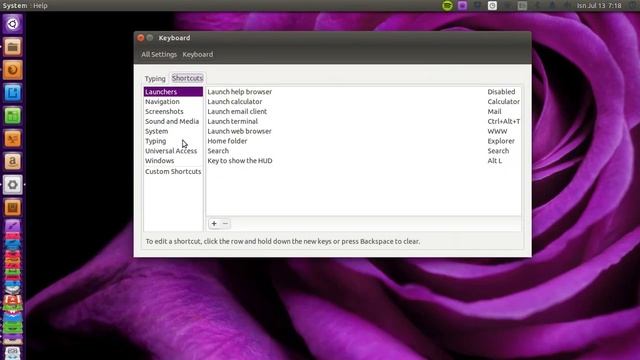The width and height of the screenshot is (640, 360).
Task: Select the Launch email client row
Action: coord(363,111)
